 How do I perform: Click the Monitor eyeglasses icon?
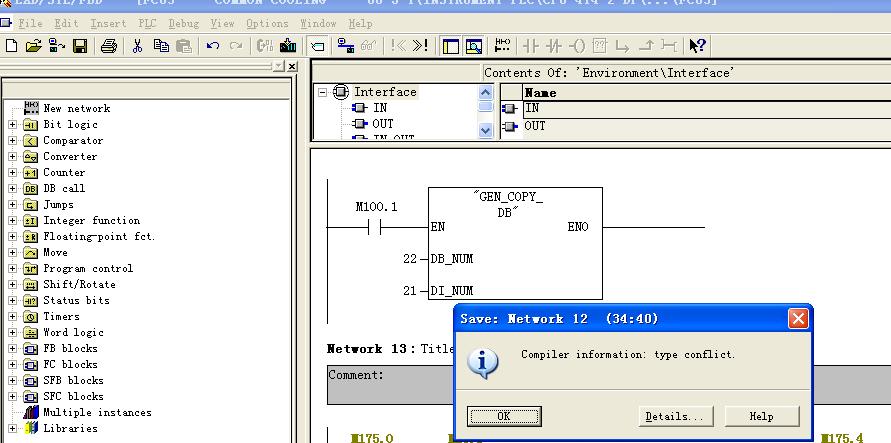[368, 46]
